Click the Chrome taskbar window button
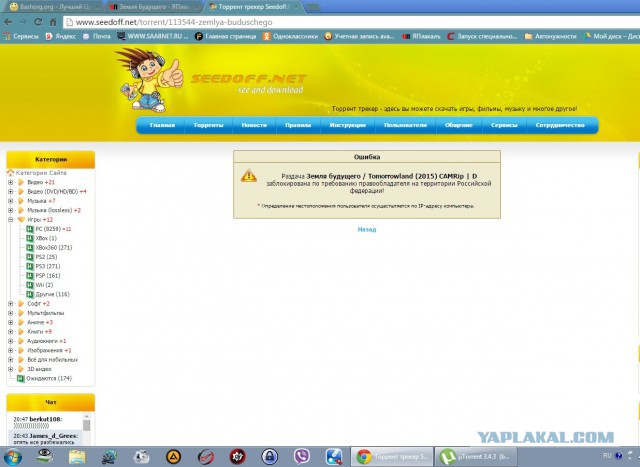The width and height of the screenshot is (640, 467). tap(392, 457)
